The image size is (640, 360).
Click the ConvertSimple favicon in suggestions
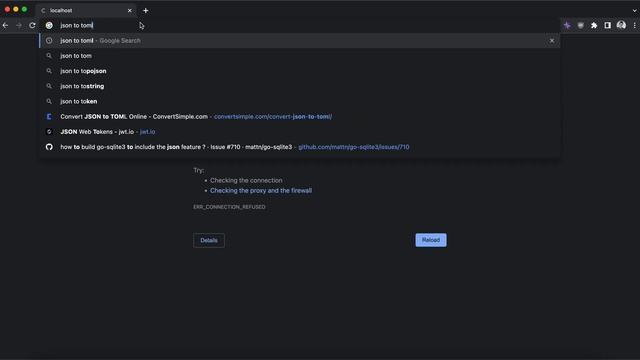coord(49,117)
